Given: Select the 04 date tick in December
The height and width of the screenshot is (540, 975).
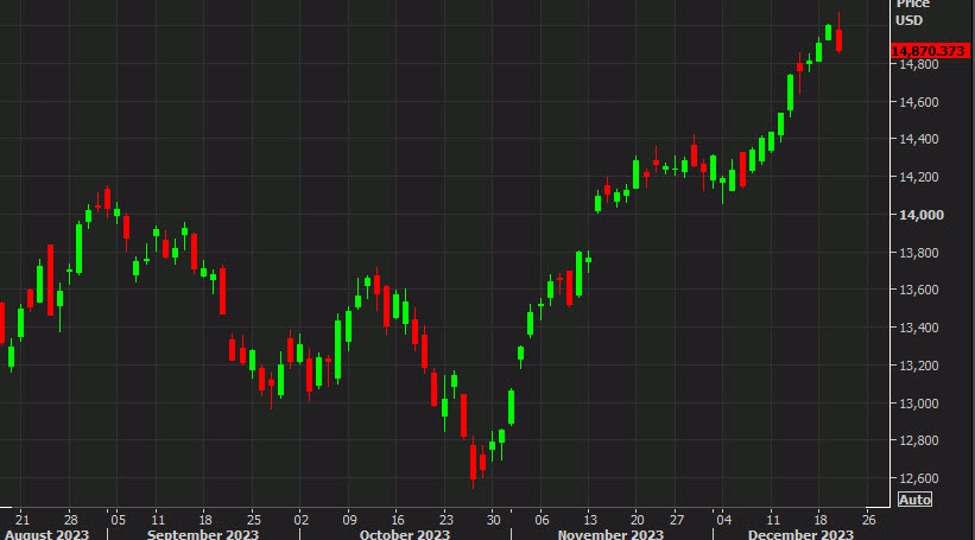Looking at the screenshot, I should coord(724,519).
